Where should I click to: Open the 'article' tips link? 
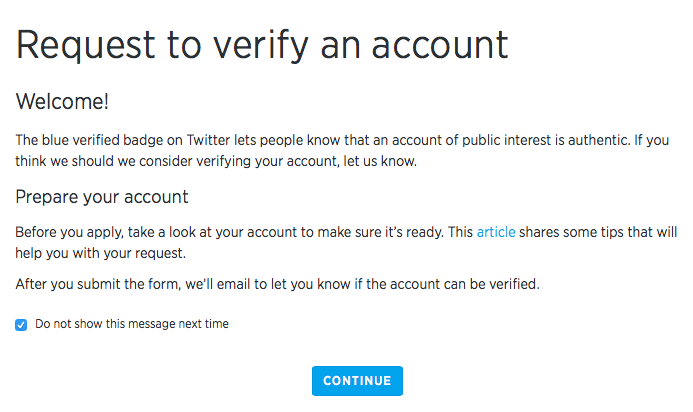(x=496, y=232)
